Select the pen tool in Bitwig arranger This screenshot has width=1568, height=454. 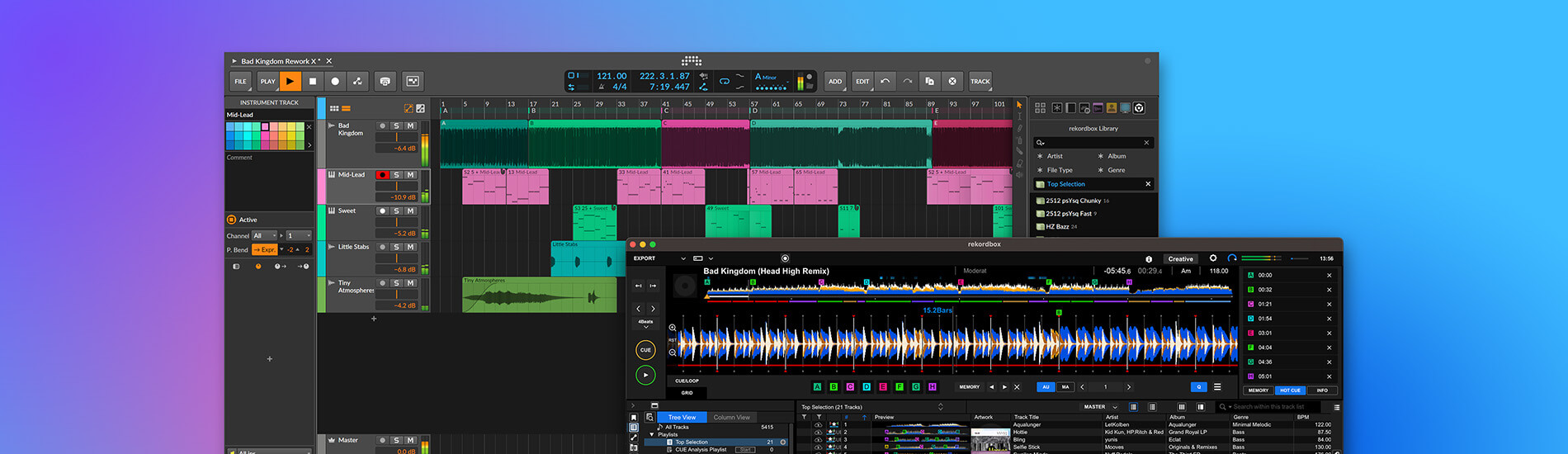(1019, 128)
